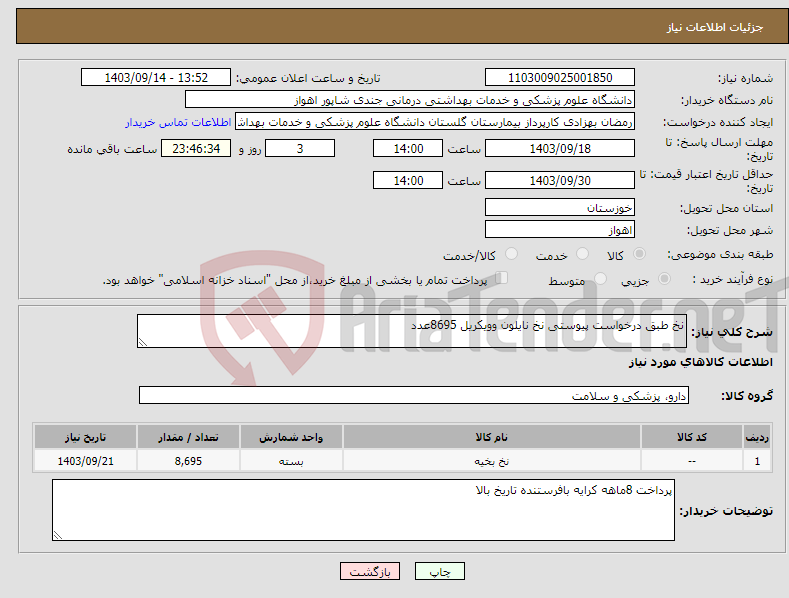The width and height of the screenshot is (789, 598).
Task: Click the شرح کلی نیاز text area
Action: (412, 331)
